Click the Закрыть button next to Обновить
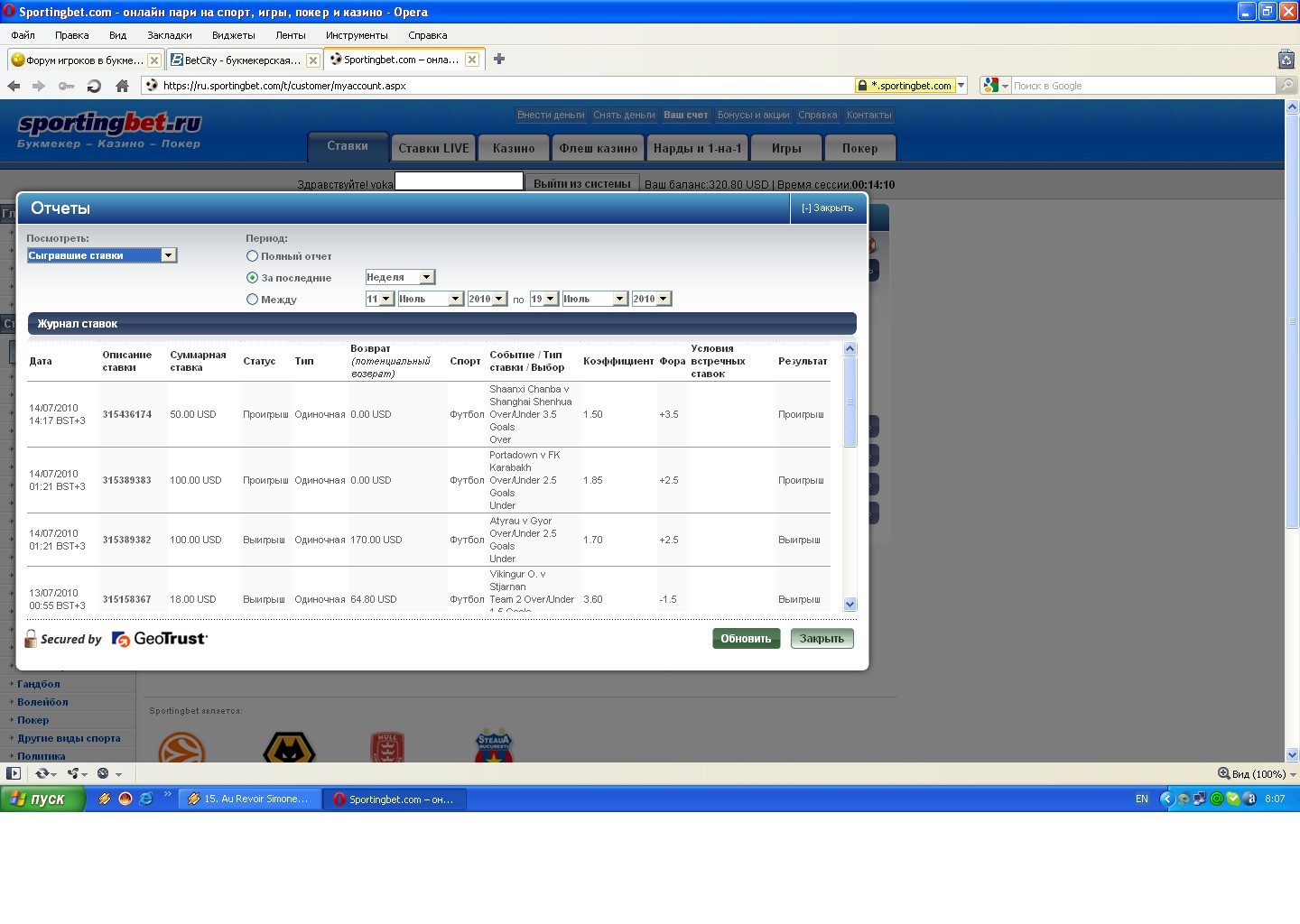 pos(822,639)
